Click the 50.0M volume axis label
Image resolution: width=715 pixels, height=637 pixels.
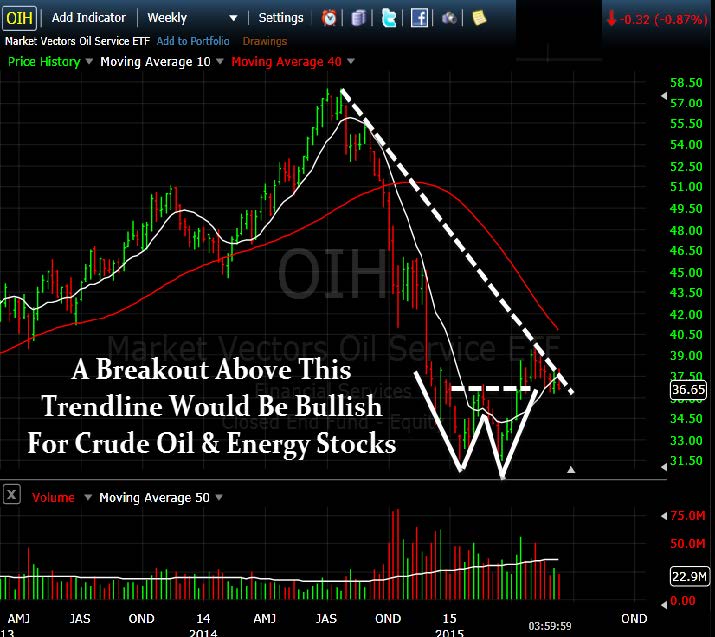click(688, 543)
